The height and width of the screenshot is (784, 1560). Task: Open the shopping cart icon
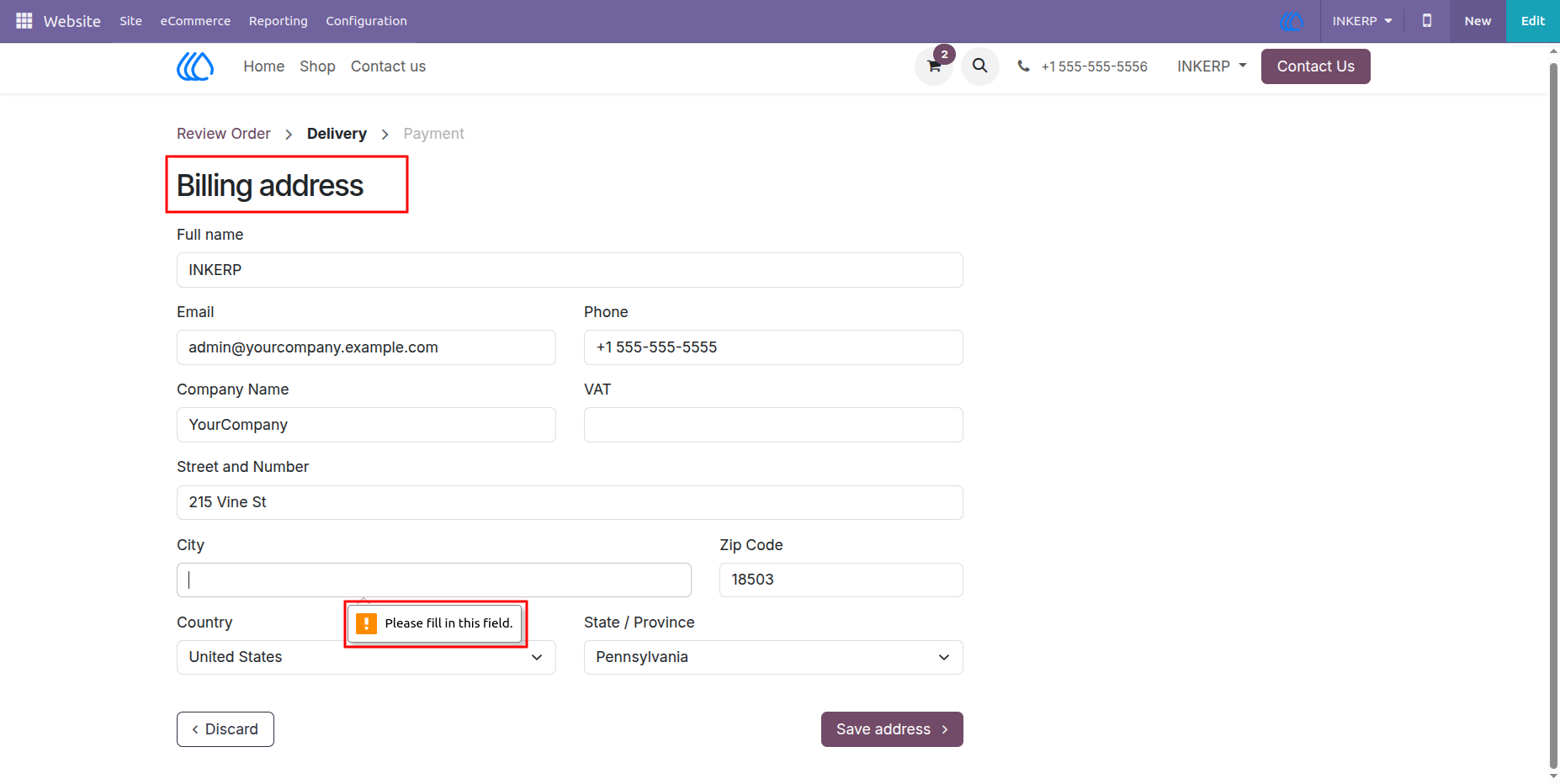point(934,66)
